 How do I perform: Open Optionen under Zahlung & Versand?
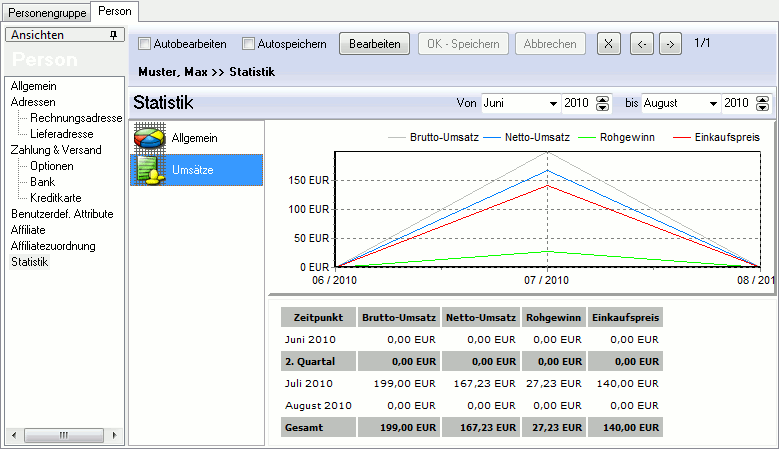[x=52, y=166]
